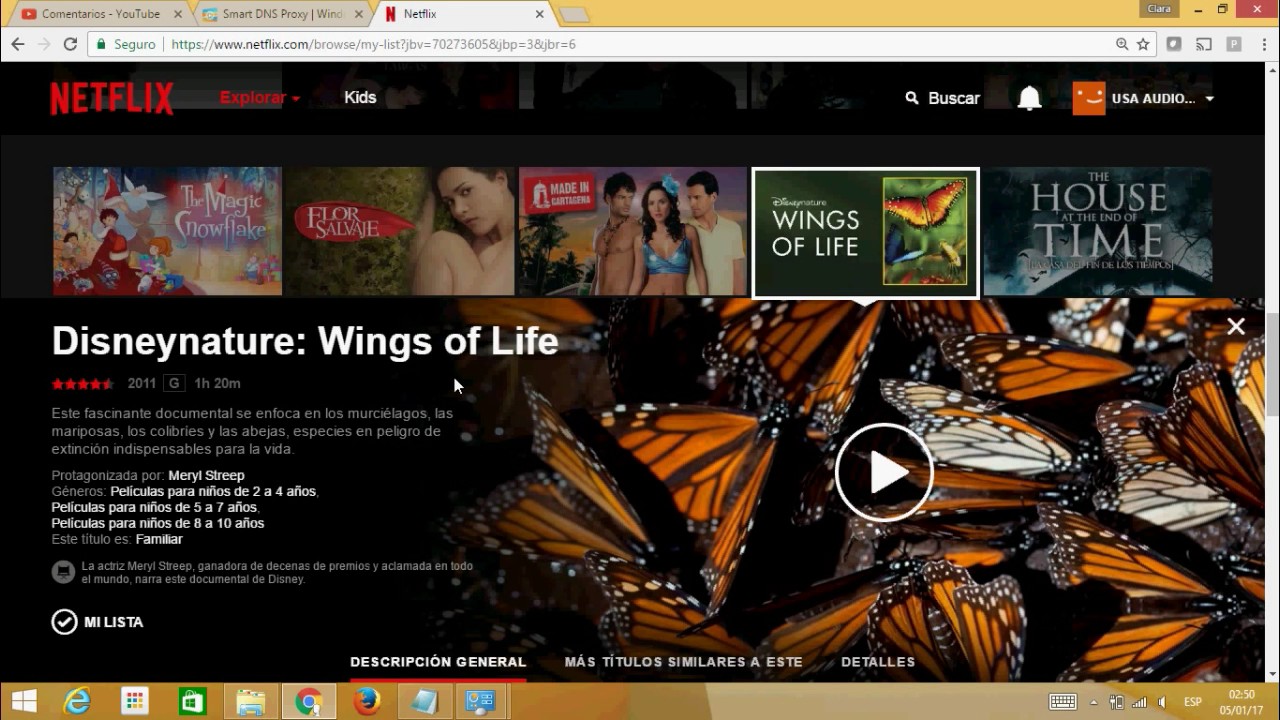Select the Wings of Life thumbnail
The width and height of the screenshot is (1280, 720).
pos(865,232)
